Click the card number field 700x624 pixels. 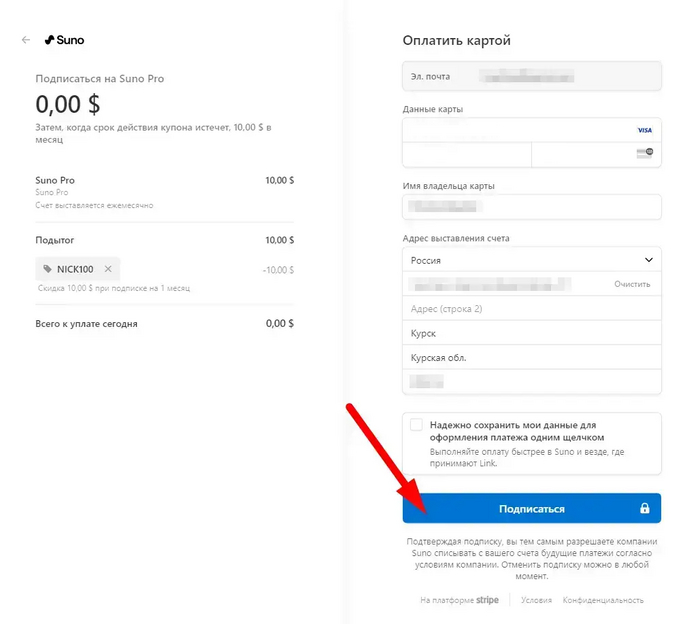coord(515,131)
